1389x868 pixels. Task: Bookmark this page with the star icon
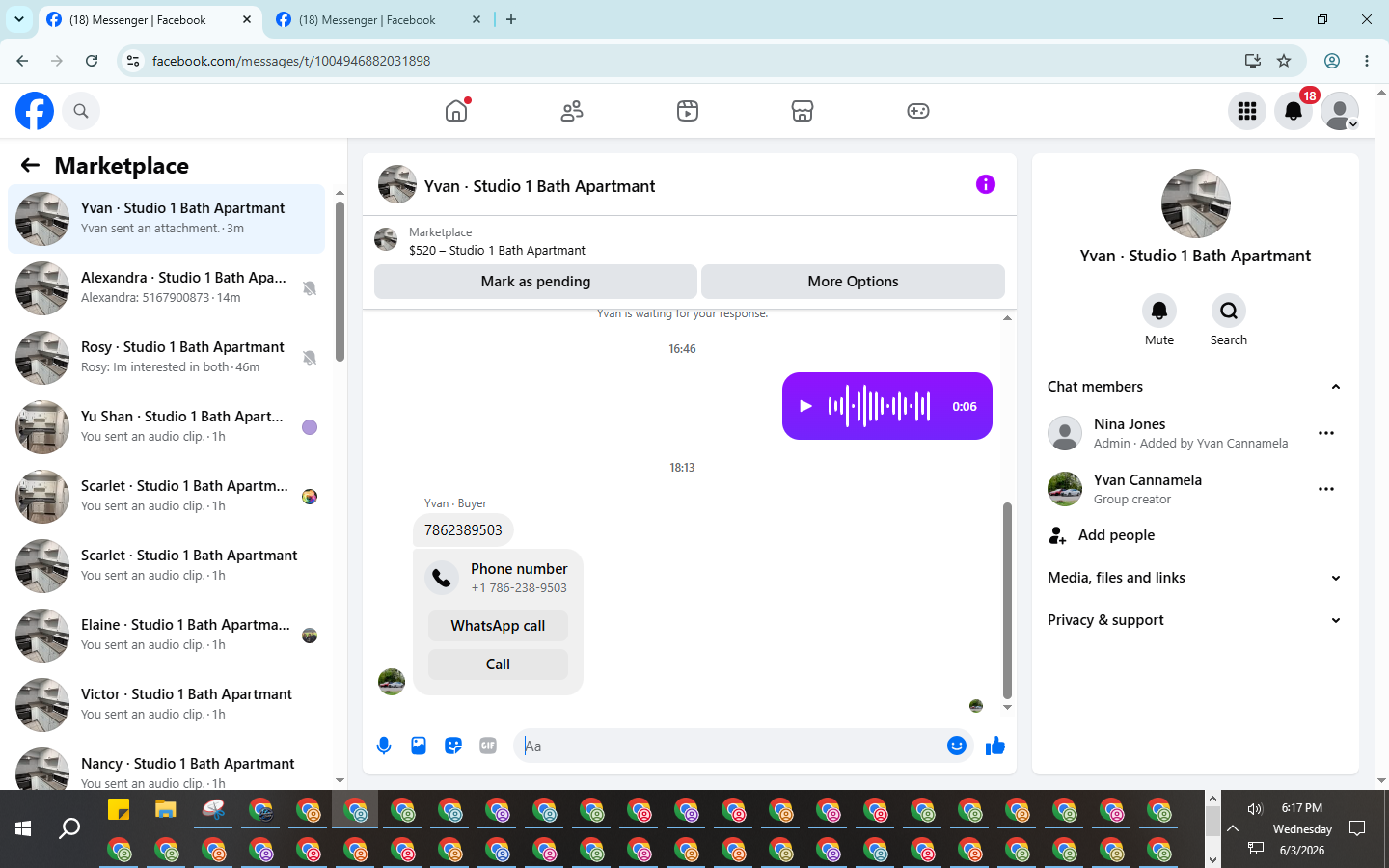(1284, 61)
